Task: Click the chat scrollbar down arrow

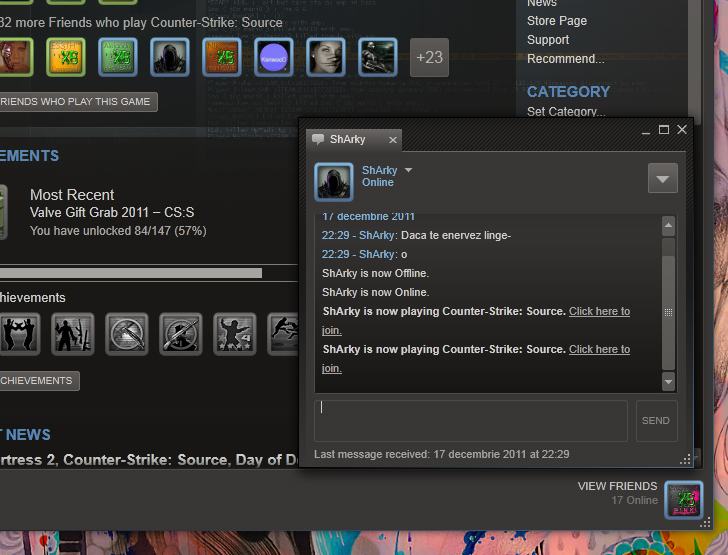Action: pyautogui.click(x=669, y=382)
